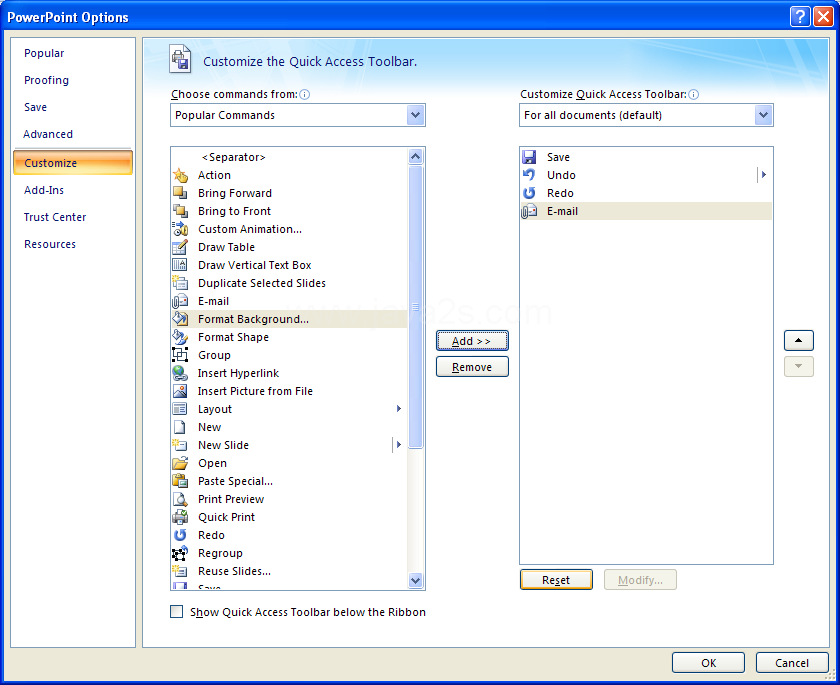Click the Format Shape command icon

click(x=180, y=337)
